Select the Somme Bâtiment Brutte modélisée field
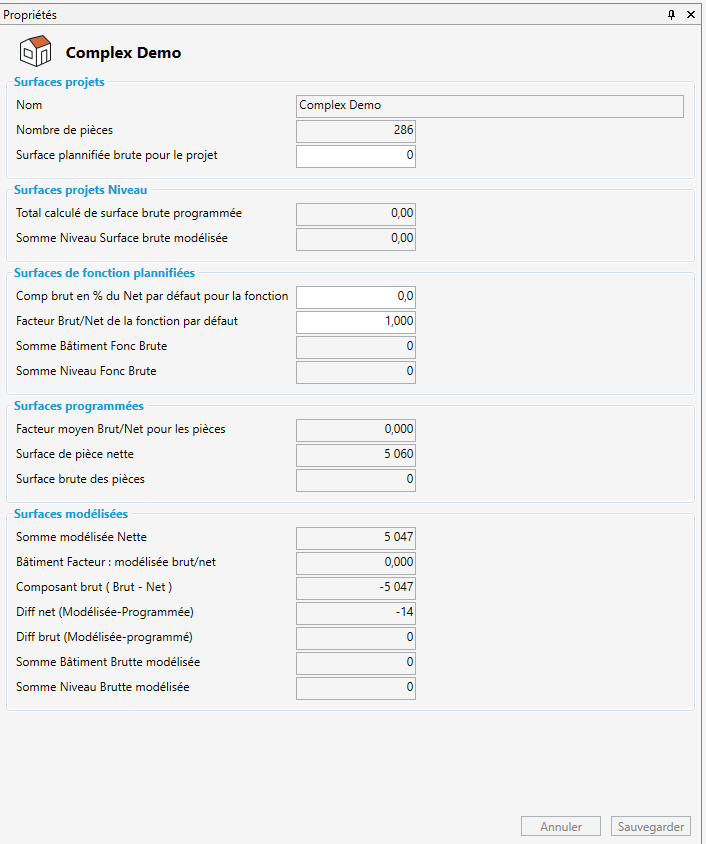706x844 pixels. click(356, 663)
